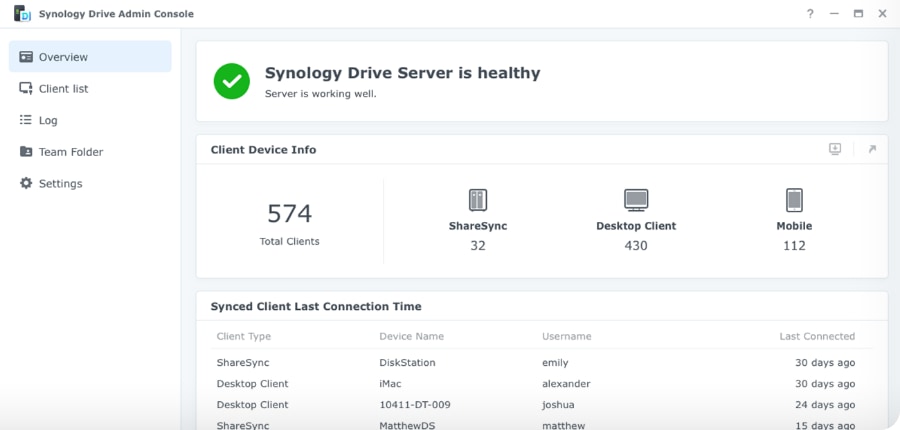Click the green healthy status checkmark
The image size is (900, 430).
coord(232,81)
